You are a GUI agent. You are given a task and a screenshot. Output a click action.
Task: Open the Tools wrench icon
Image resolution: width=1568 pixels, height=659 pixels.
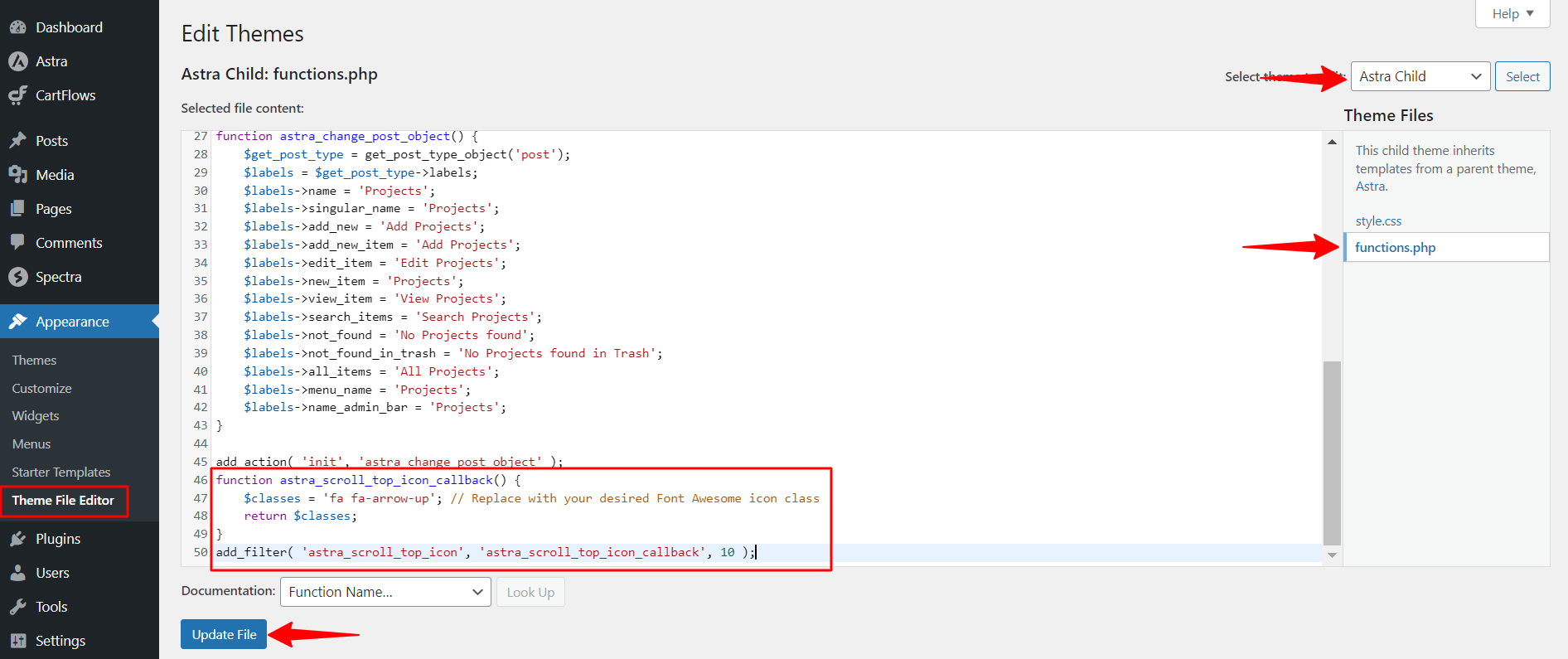[18, 607]
